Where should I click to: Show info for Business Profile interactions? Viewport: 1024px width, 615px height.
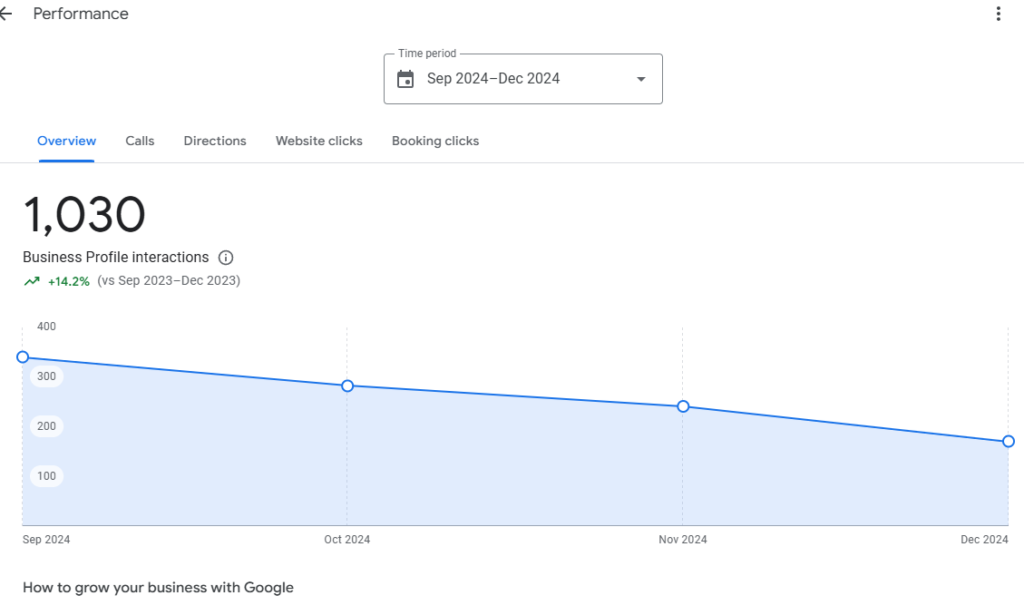pos(226,257)
